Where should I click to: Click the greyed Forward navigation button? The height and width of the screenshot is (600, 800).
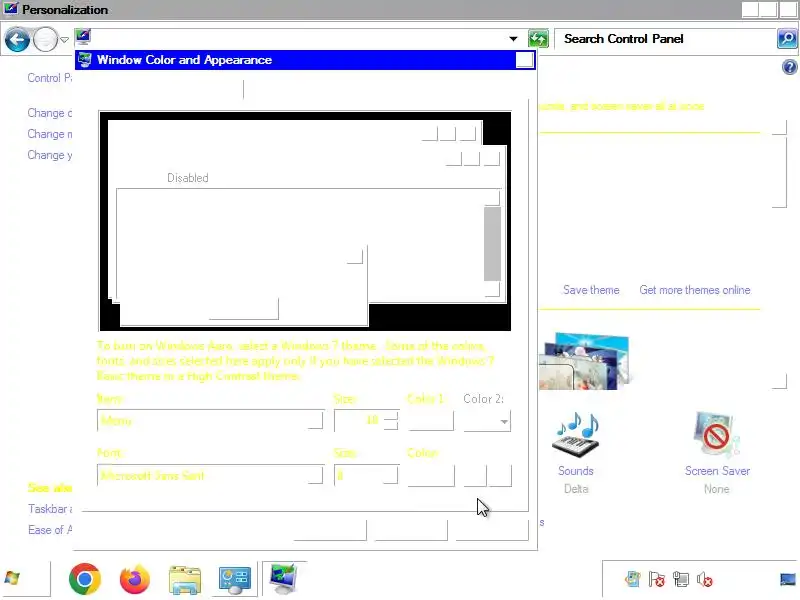(45, 39)
